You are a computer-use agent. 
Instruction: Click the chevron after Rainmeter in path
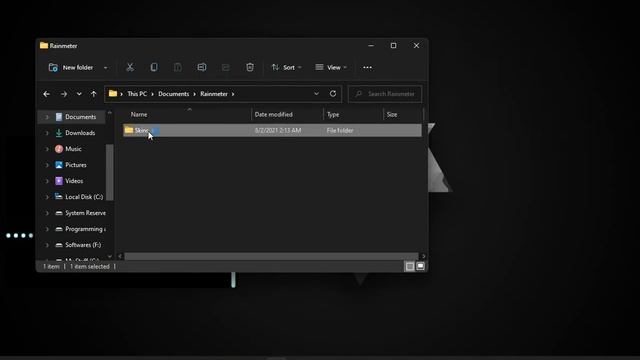coord(233,94)
